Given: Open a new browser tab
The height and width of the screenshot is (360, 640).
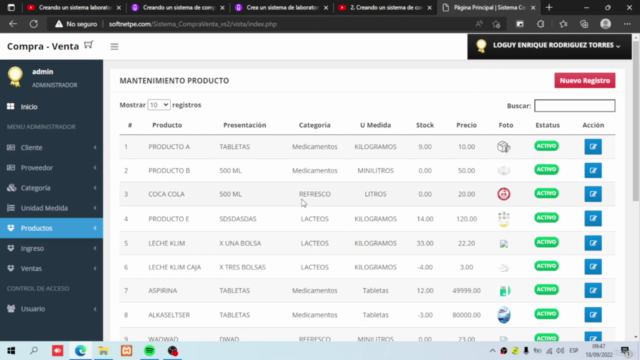Looking at the screenshot, I should [549, 7].
